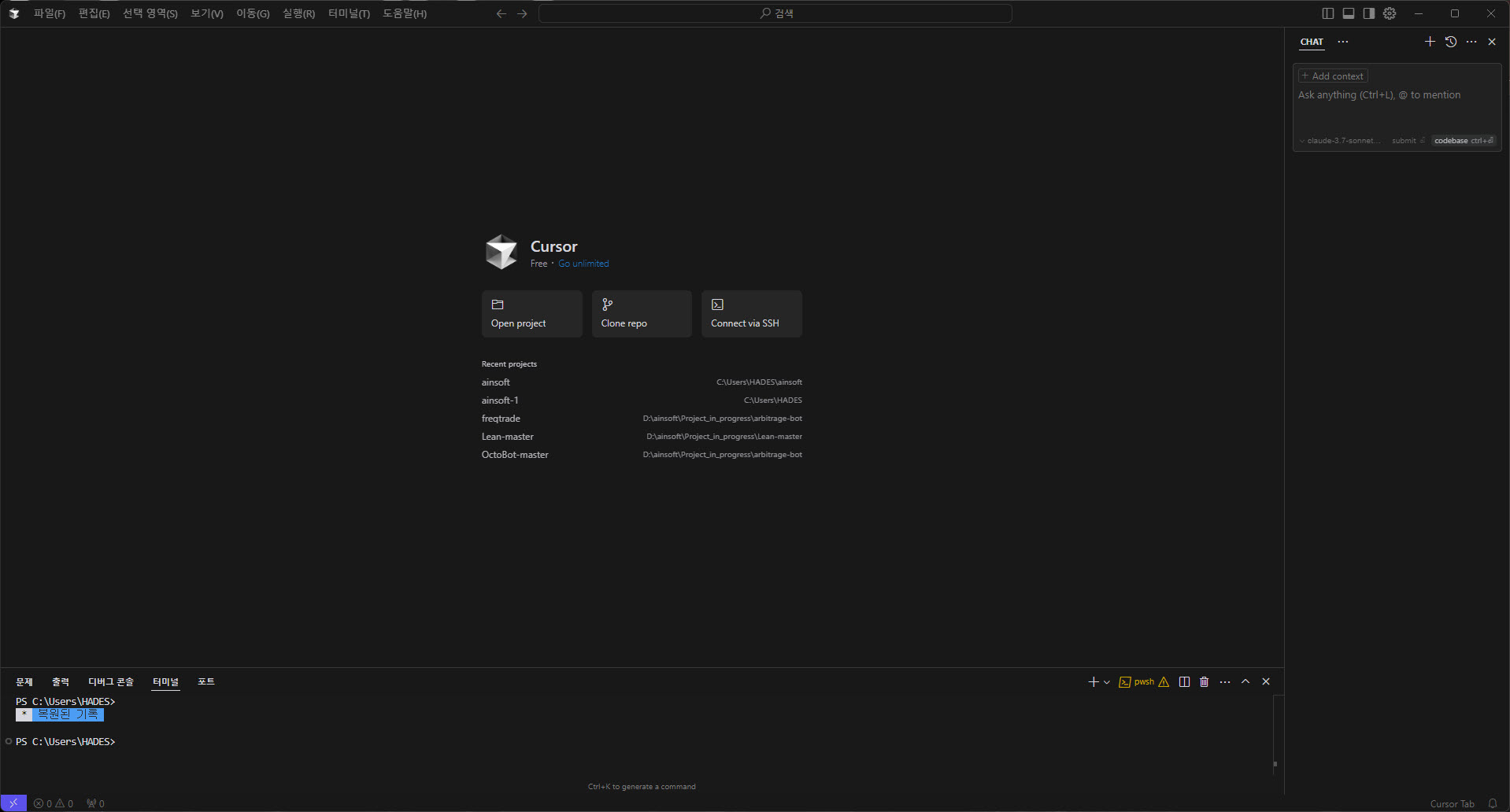This screenshot has width=1510, height=812.
Task: Click the last PS C:\Users\HADES> prompt line
Action: click(65, 742)
